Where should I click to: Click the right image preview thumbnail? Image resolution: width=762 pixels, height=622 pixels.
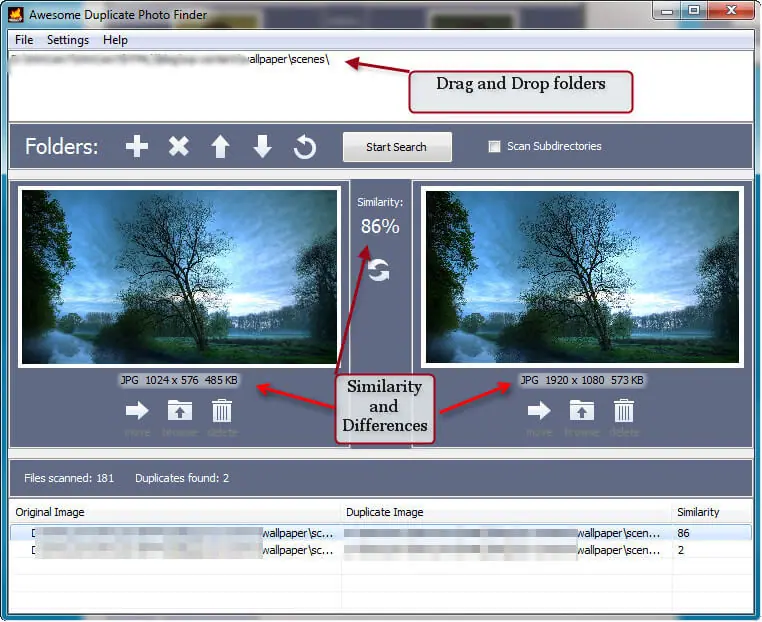[x=582, y=276]
